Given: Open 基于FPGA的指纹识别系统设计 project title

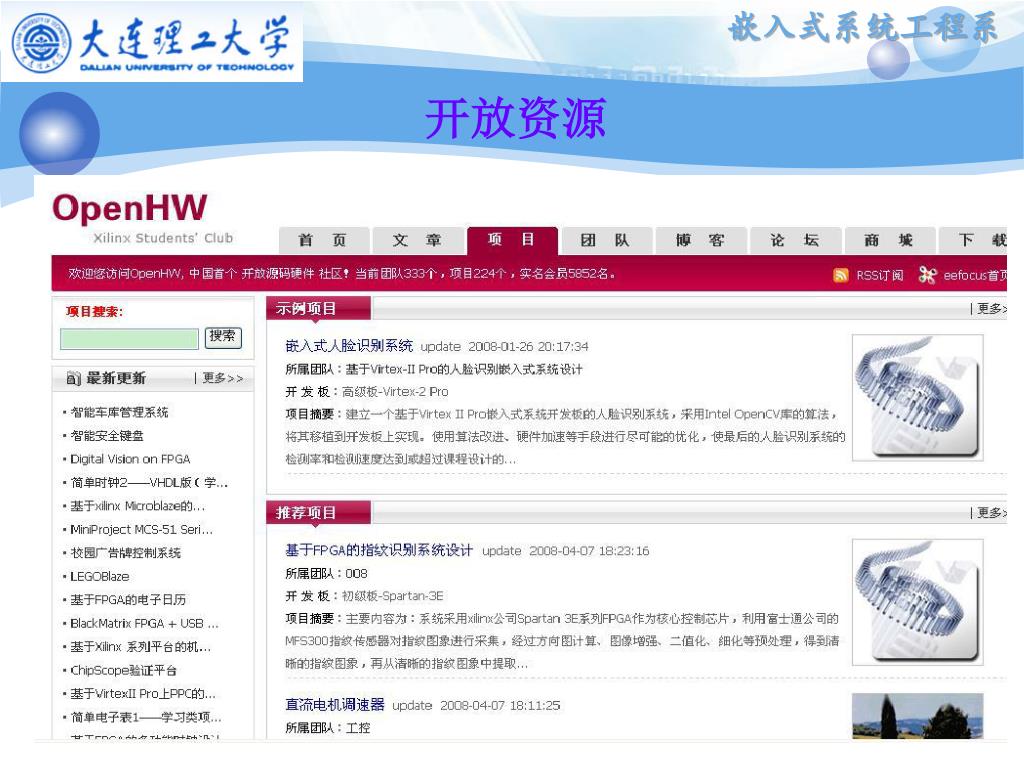Looking at the screenshot, I should pos(379,551).
